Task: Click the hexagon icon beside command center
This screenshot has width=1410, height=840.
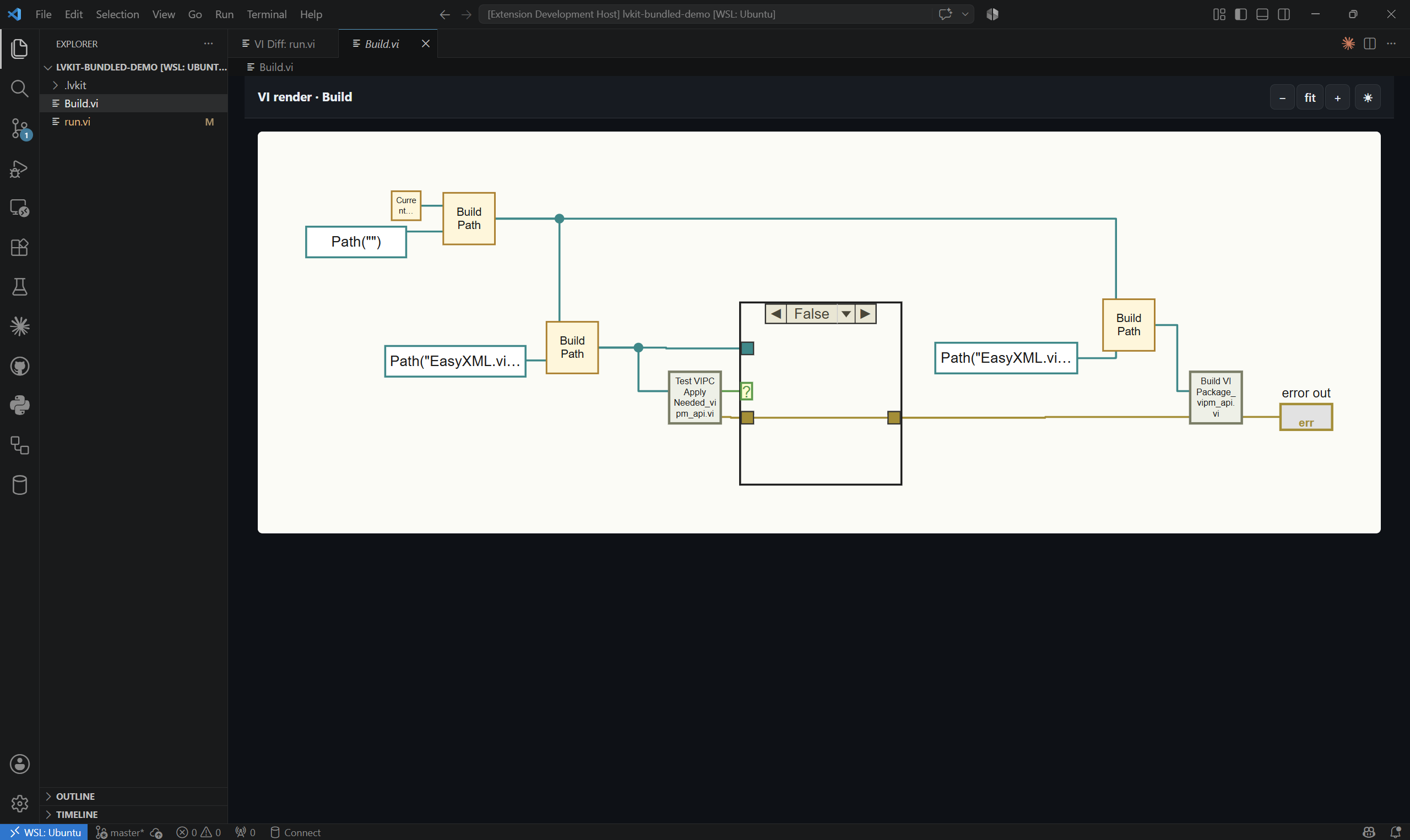Action: pos(992,14)
